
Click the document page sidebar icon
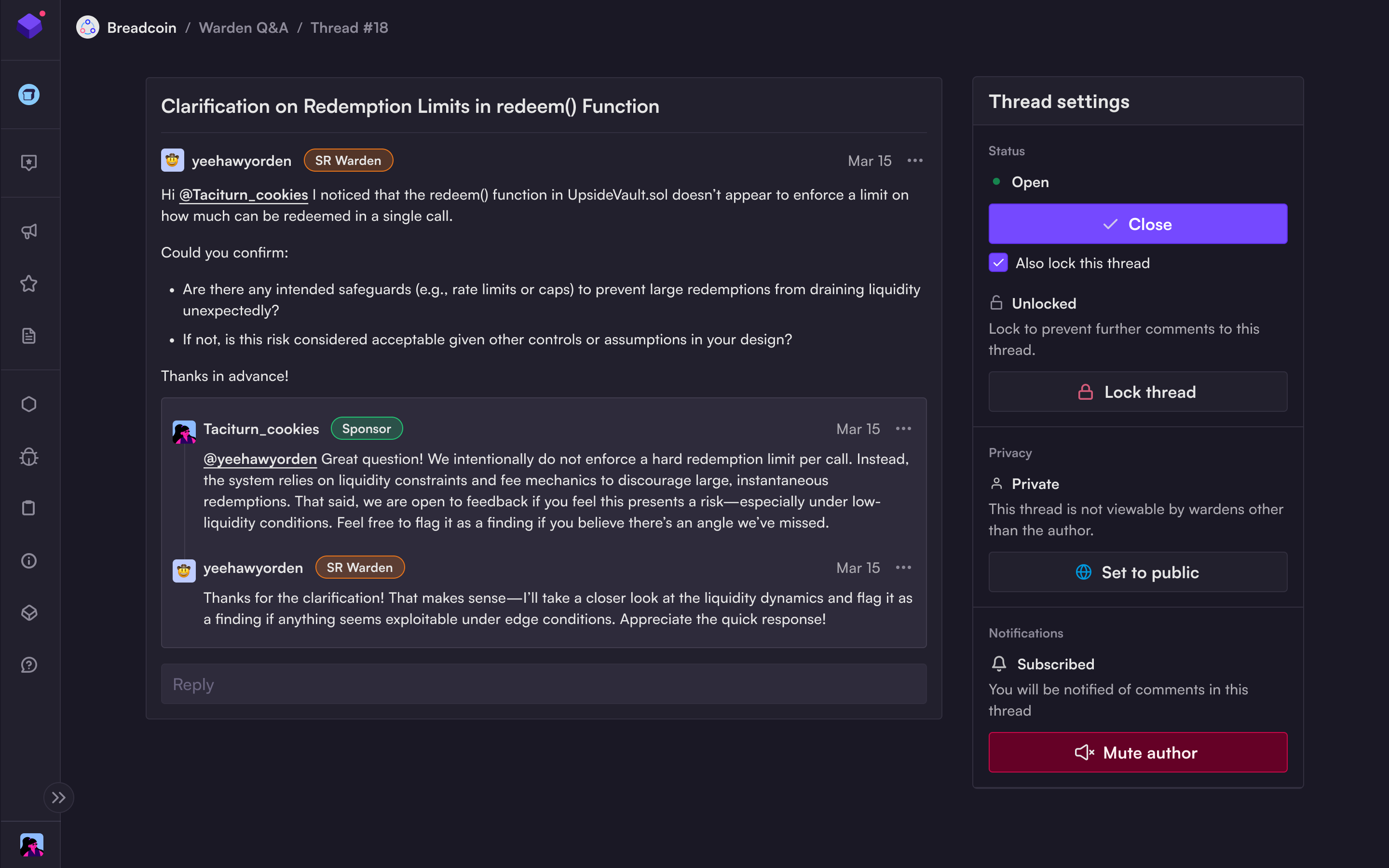[29, 336]
